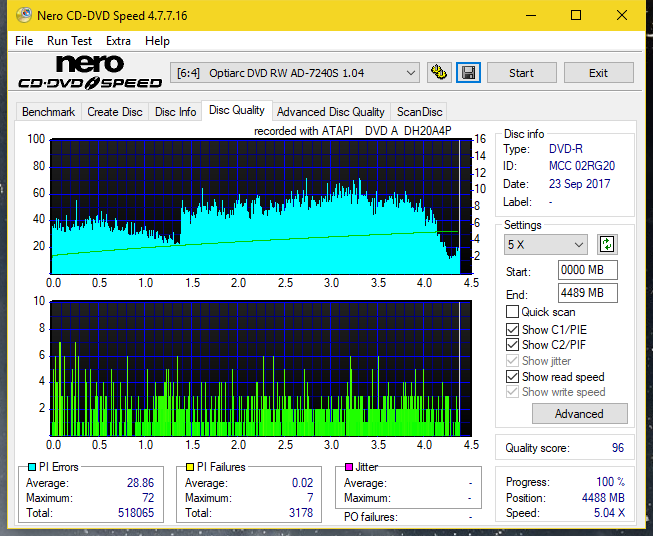The height and width of the screenshot is (536, 653).
Task: Switch to the Create Disc tab
Action: (x=115, y=112)
